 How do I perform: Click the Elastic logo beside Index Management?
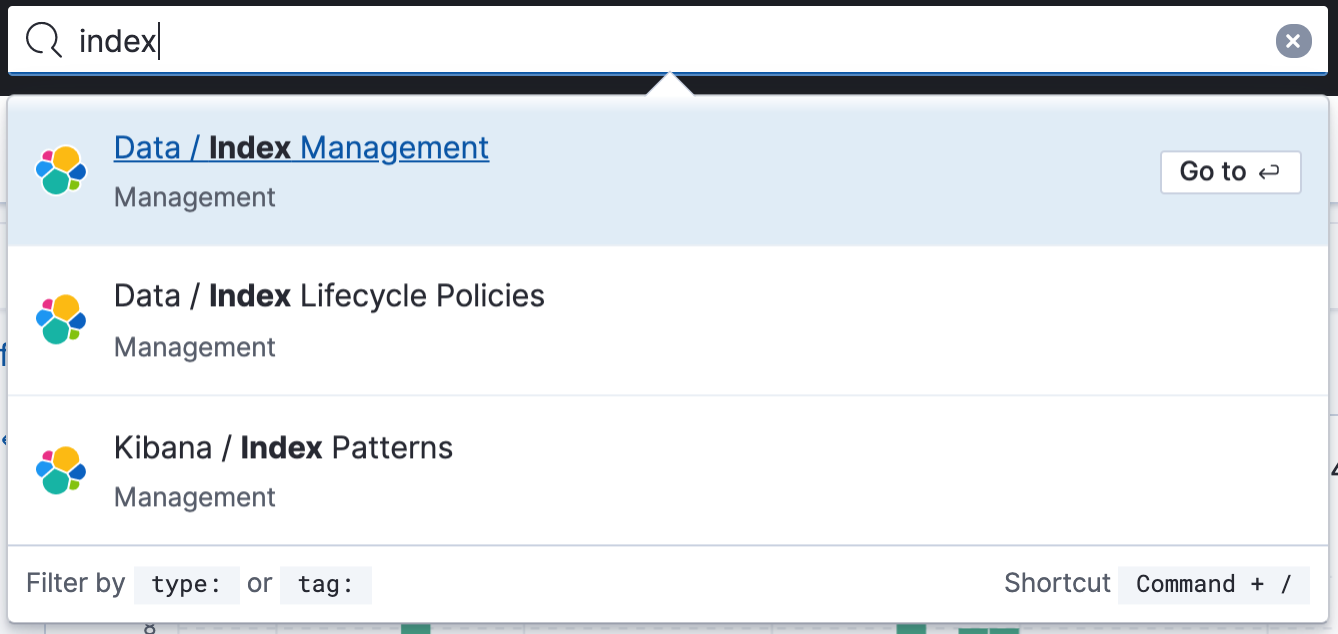coord(61,170)
